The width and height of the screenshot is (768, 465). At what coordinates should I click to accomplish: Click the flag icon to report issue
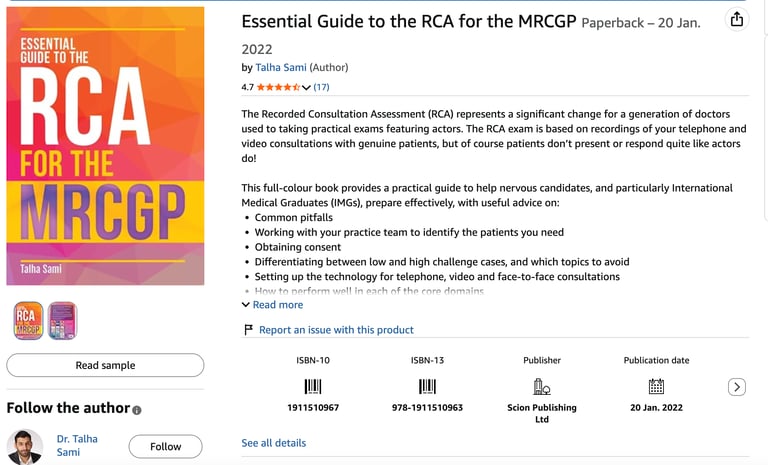point(248,330)
